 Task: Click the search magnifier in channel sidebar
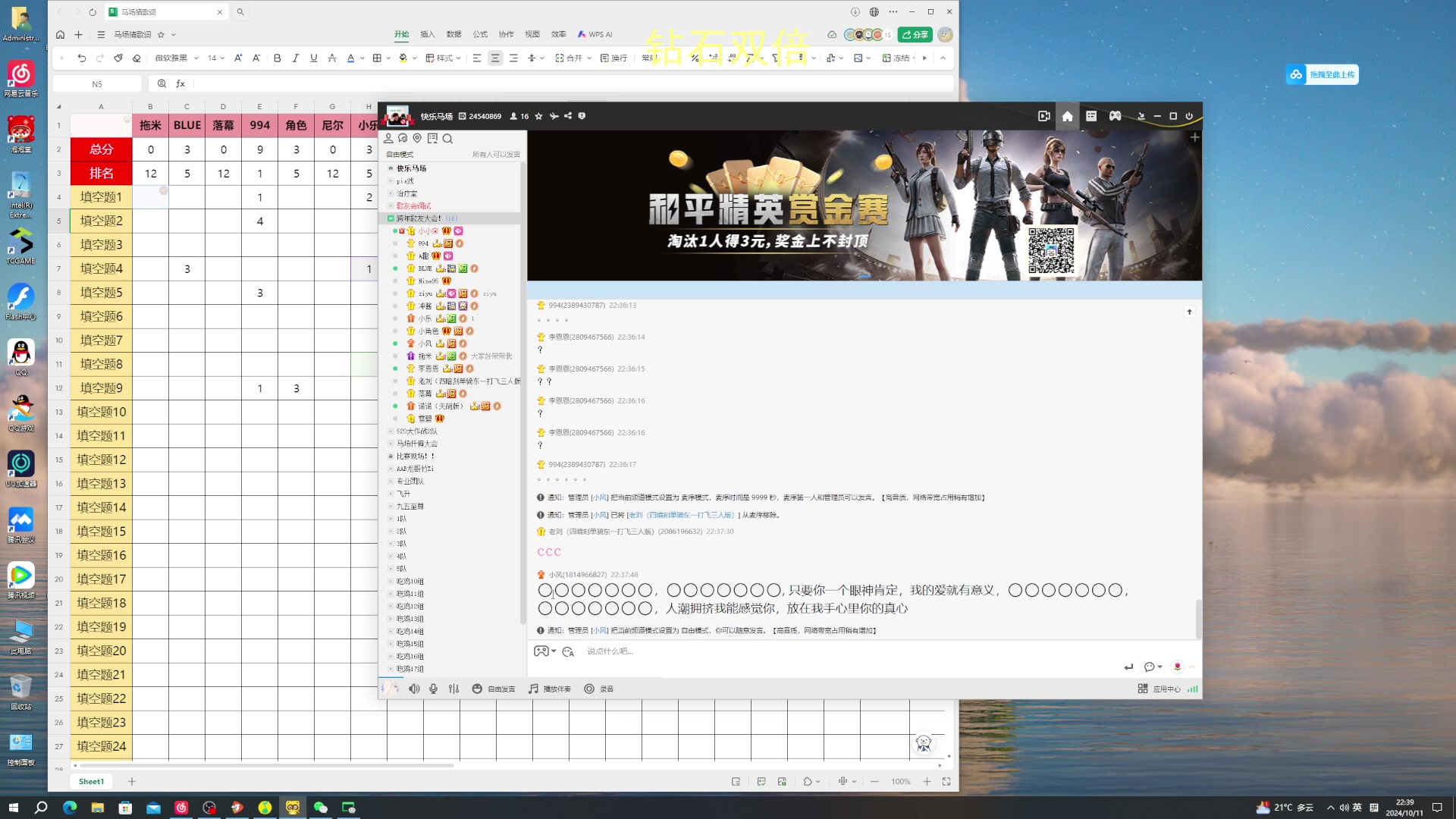coord(447,138)
